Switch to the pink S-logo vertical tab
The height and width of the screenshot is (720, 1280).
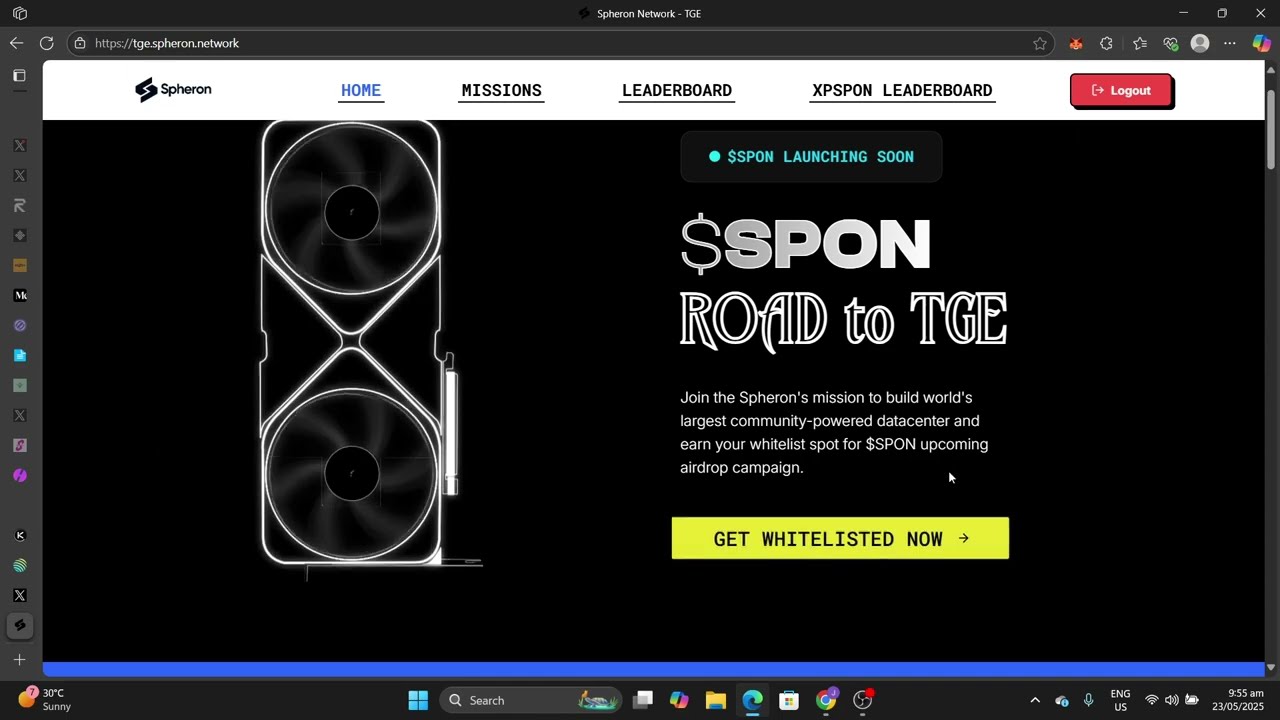(x=20, y=445)
